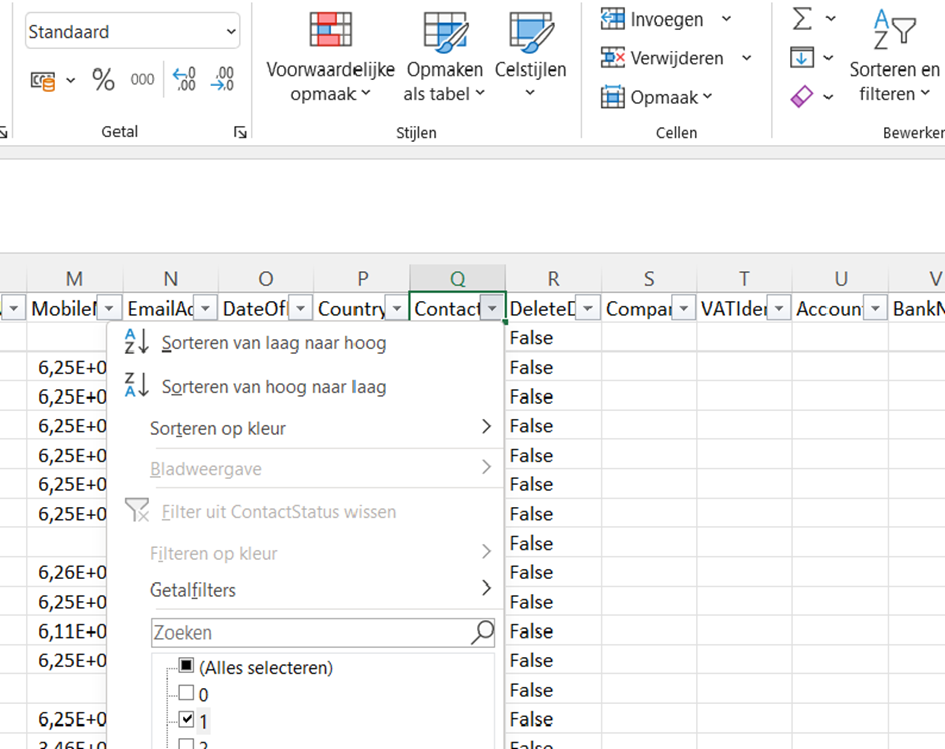Open the DeleteD column filter dropdown

588,309
